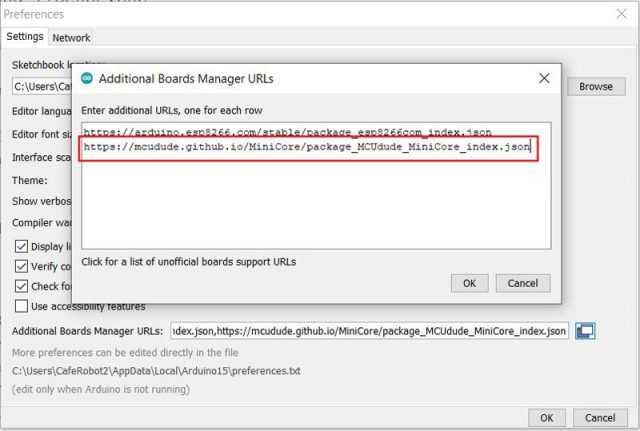Toggle the 'Verify co...' checkbox
The height and width of the screenshot is (431, 640).
21,266
